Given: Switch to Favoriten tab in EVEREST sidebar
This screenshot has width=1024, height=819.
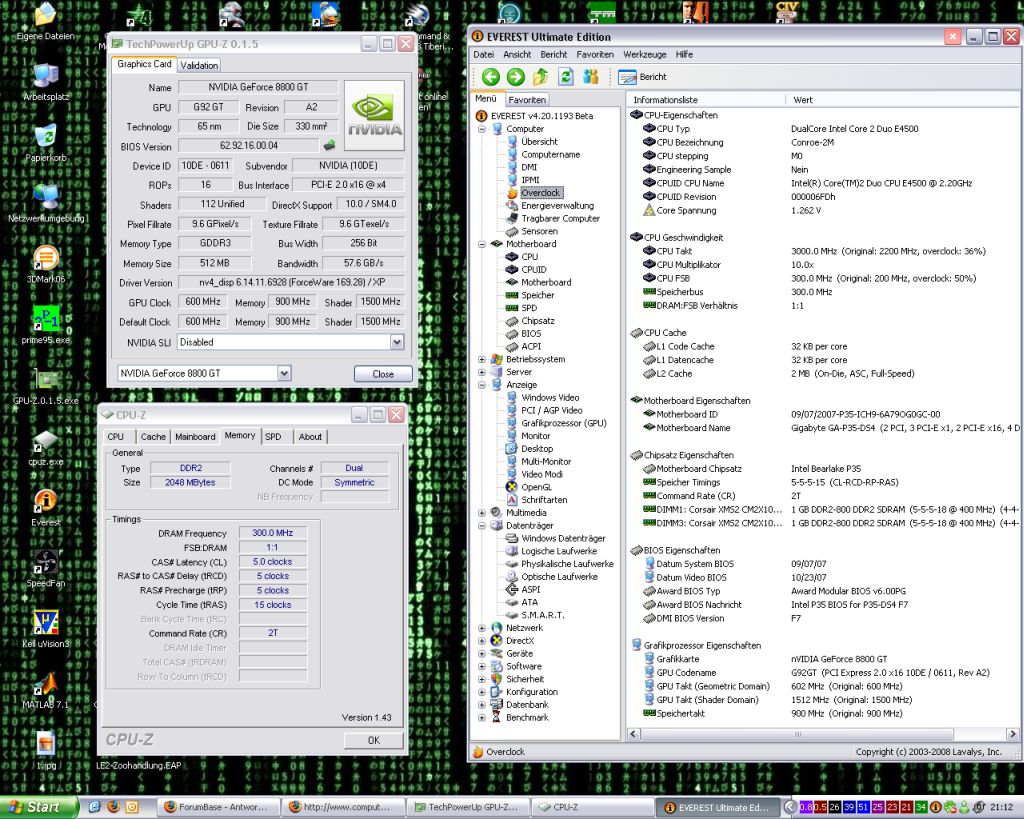Looking at the screenshot, I should [527, 100].
